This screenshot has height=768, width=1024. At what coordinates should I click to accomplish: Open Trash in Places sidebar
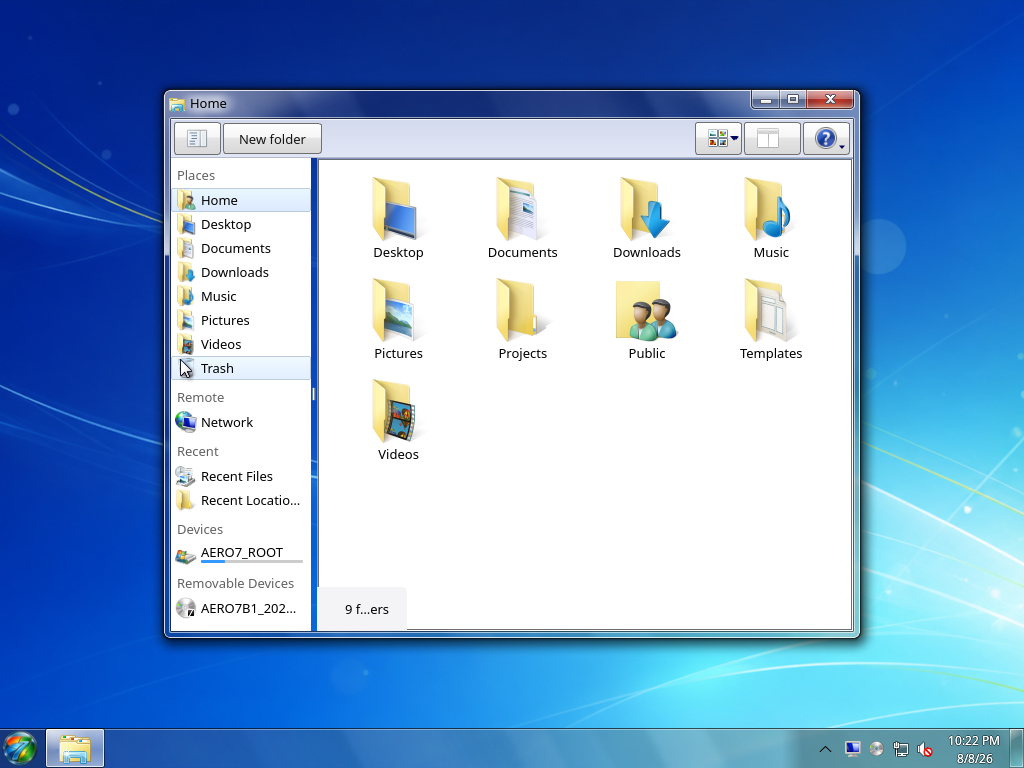pyautogui.click(x=241, y=368)
